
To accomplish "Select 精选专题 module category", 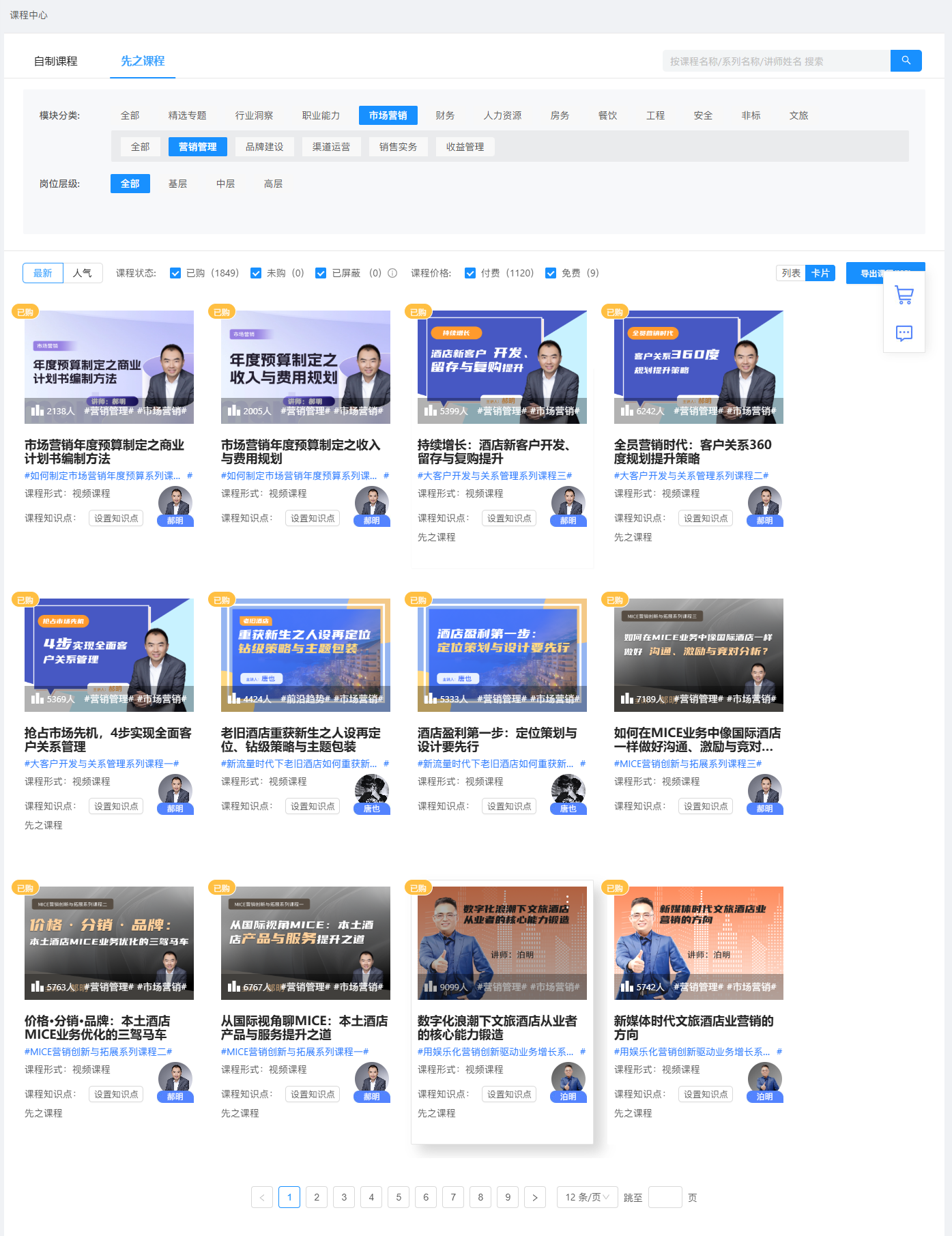I will pos(188,115).
